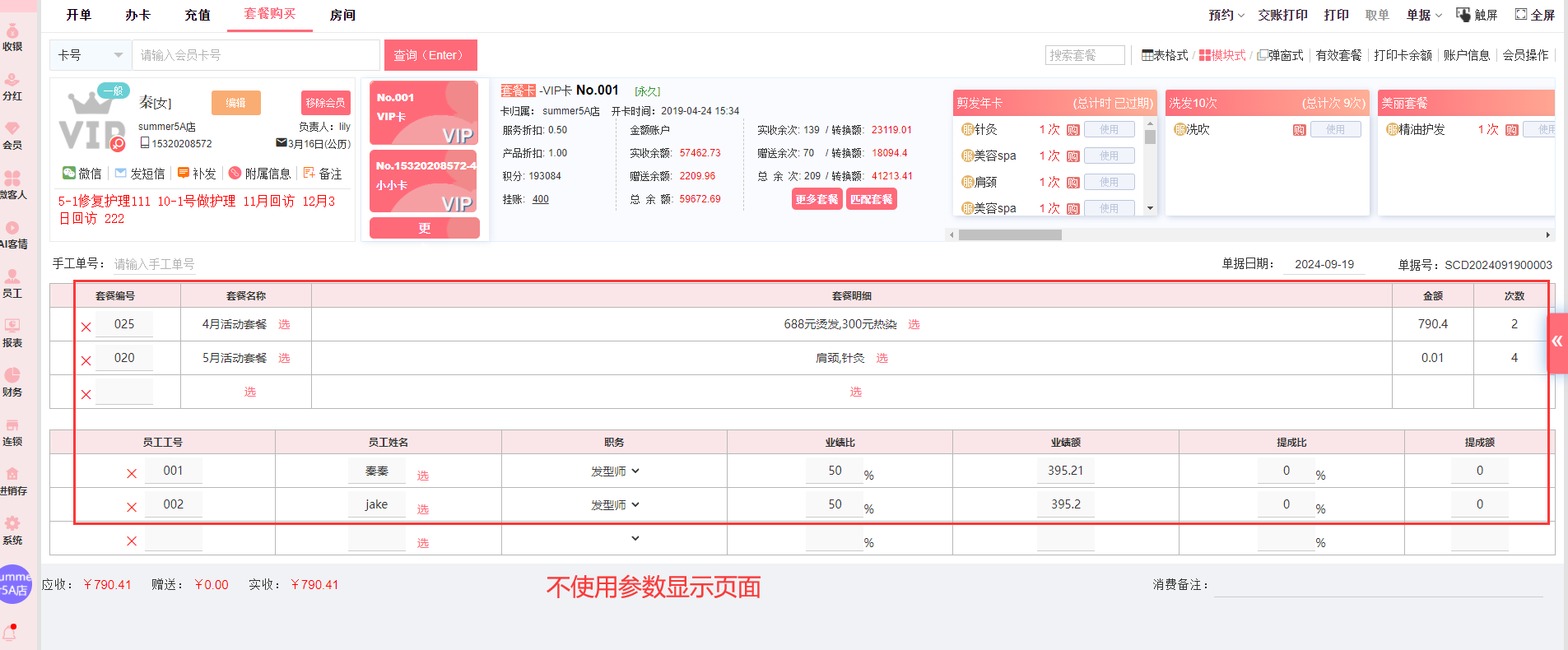This screenshot has height=650, width=1568.
Task: Click the 匹配套餐 match packages button
Action: (x=872, y=199)
